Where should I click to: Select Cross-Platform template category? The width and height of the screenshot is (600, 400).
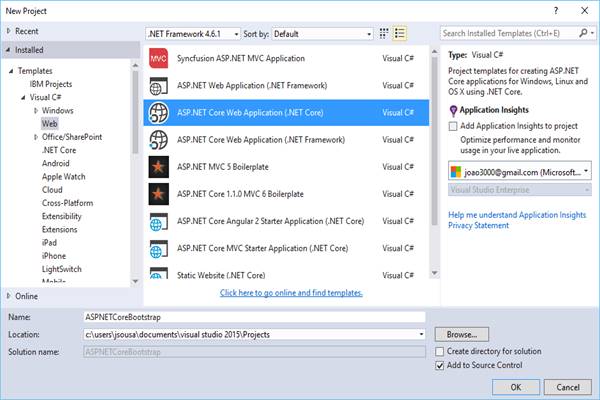[x=67, y=203]
